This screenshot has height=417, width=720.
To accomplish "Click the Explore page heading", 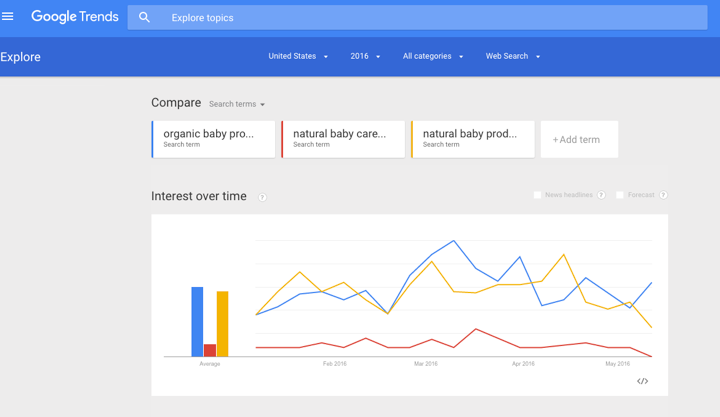I will tap(21, 57).
